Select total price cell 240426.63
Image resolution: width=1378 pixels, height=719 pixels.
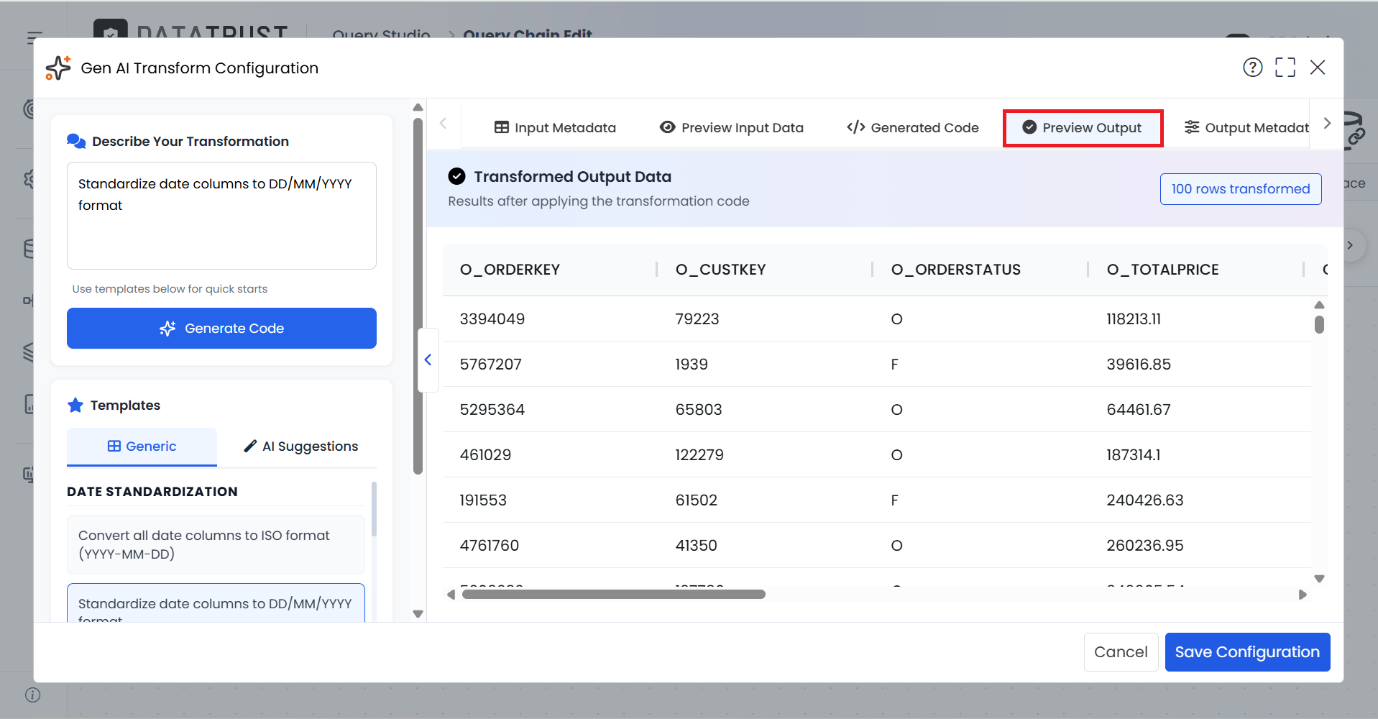pyautogui.click(x=1145, y=500)
